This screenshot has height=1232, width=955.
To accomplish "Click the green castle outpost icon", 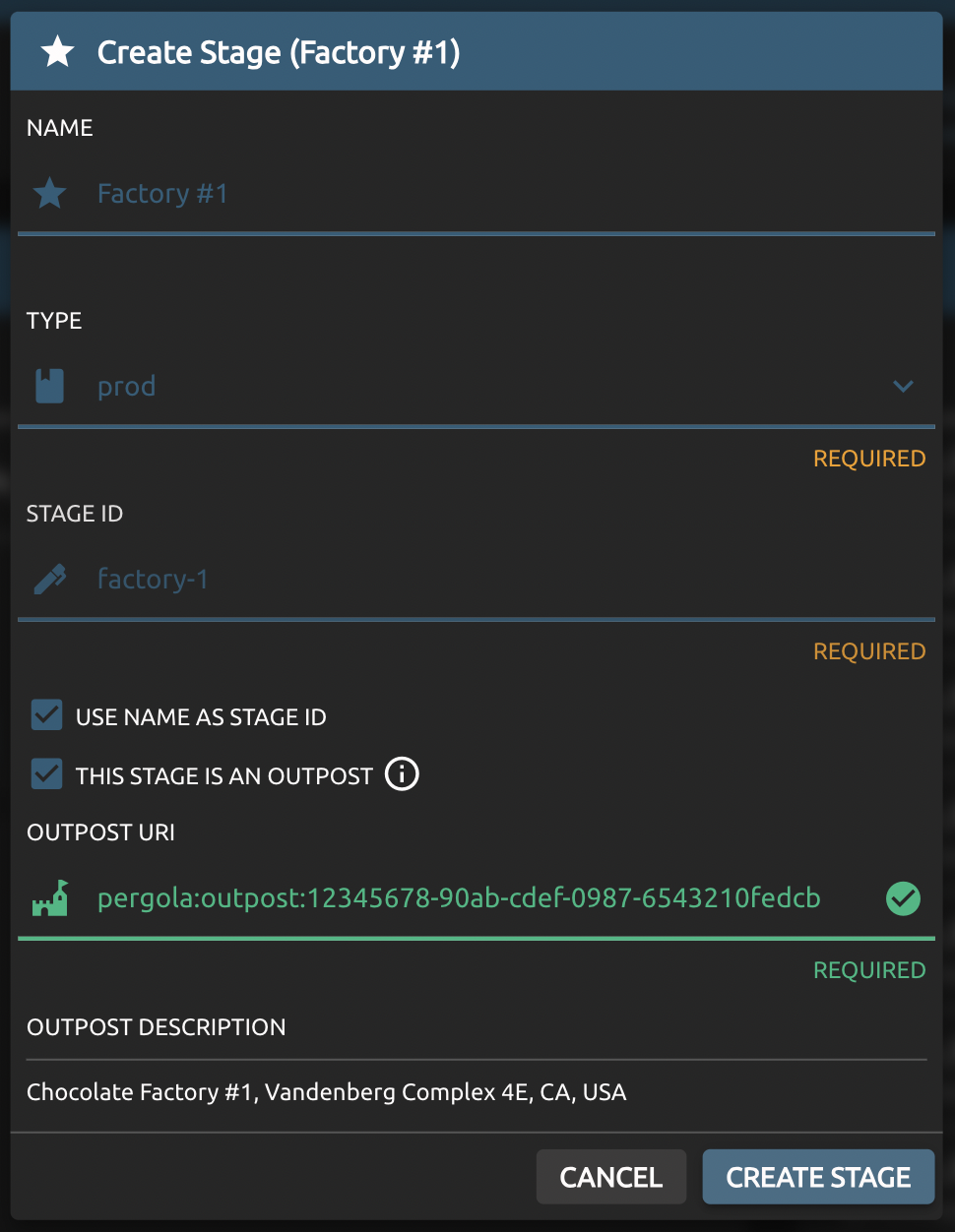I will click(50, 897).
